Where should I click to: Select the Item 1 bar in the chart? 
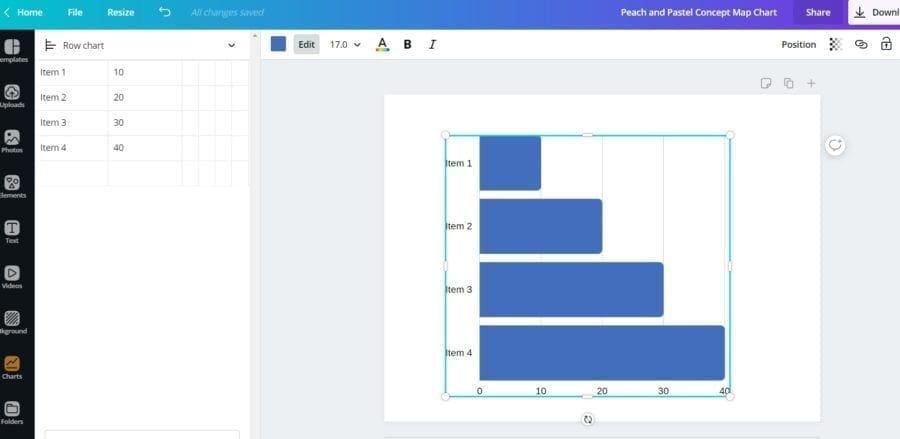click(510, 163)
